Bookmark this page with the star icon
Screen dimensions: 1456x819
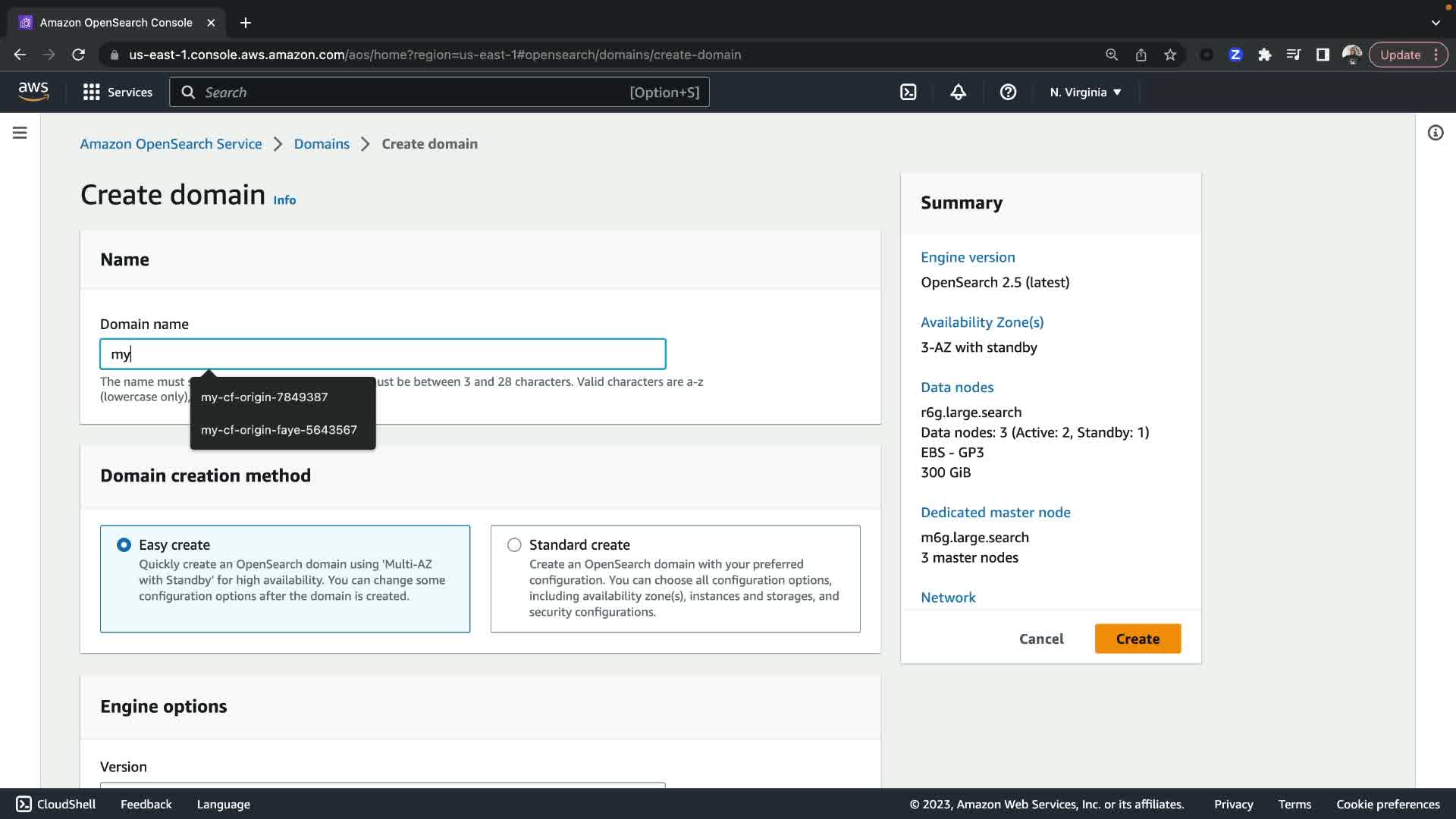click(1170, 55)
